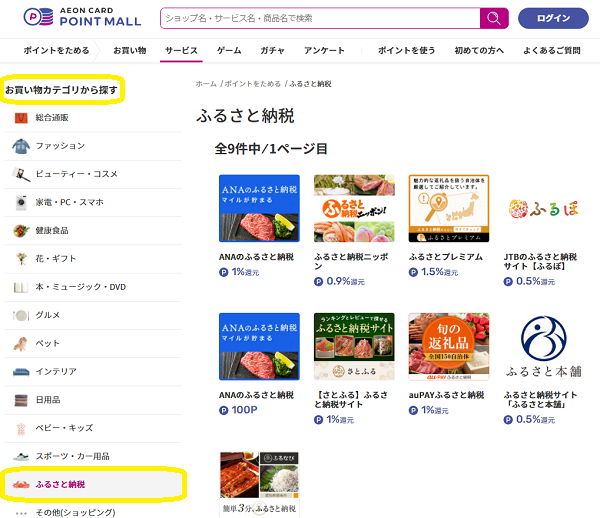Open ANAのふるさと納税 100P banner
This screenshot has height=518, width=600.
[259, 347]
